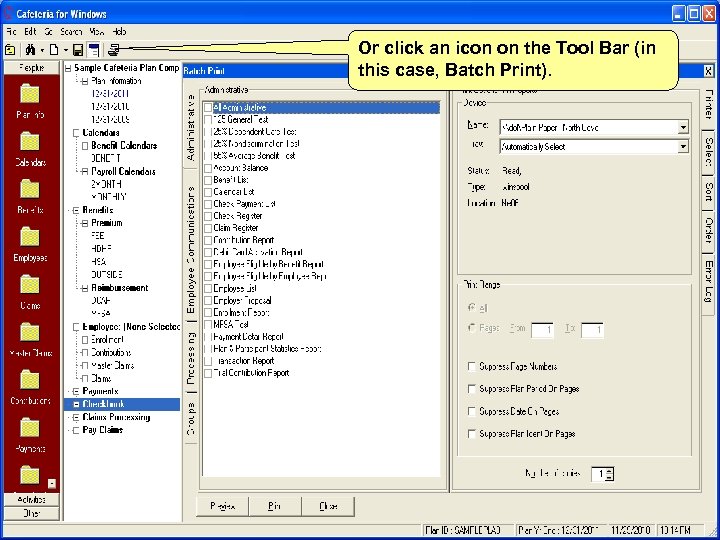Select the Checkbook tree item

click(103, 405)
